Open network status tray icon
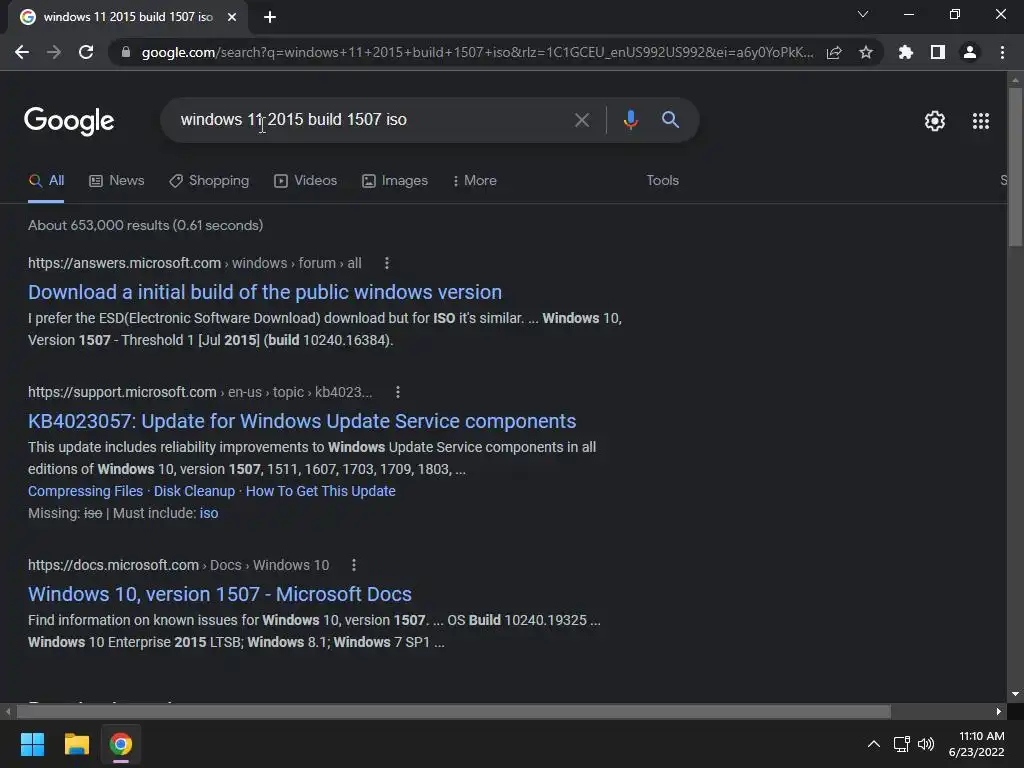 (902, 744)
